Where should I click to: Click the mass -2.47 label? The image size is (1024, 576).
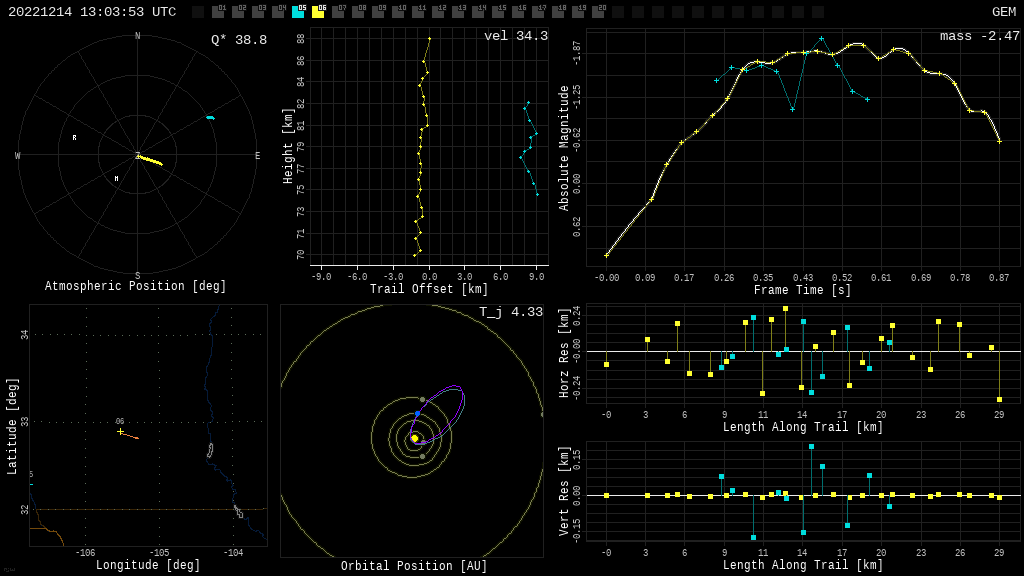coord(979,37)
